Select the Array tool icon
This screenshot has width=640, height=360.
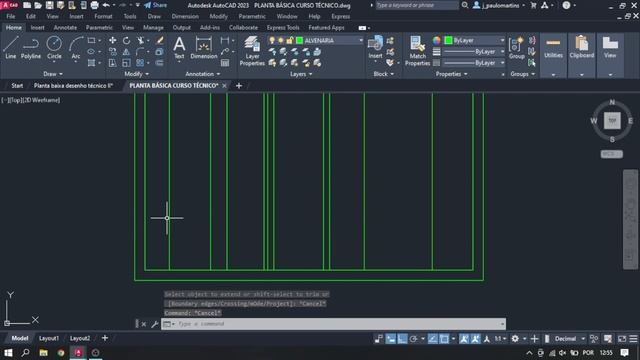tap(140, 63)
